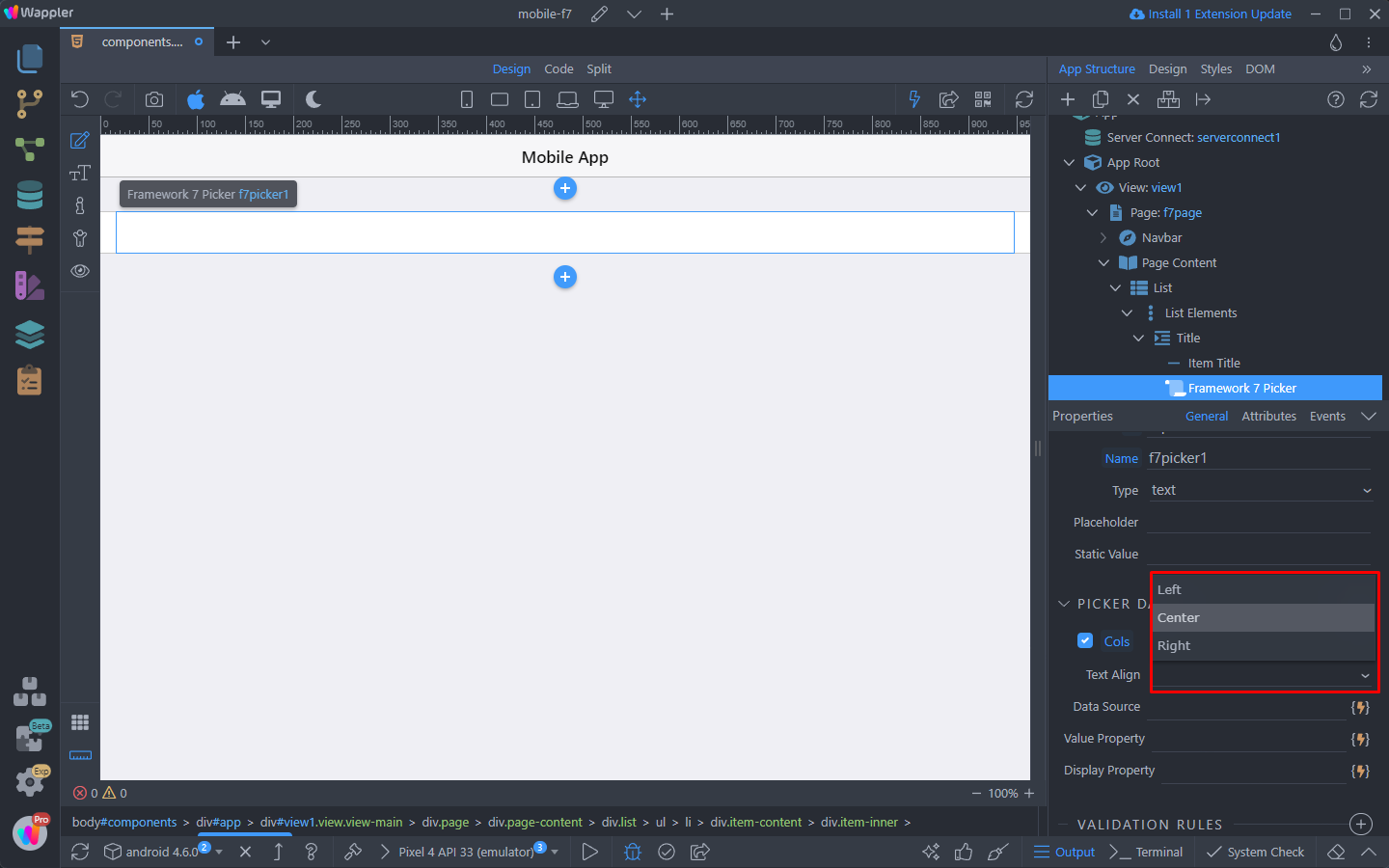Toggle the eye visibility icon in left toolbar
Image resolution: width=1389 pixels, height=868 pixels.
(x=80, y=271)
